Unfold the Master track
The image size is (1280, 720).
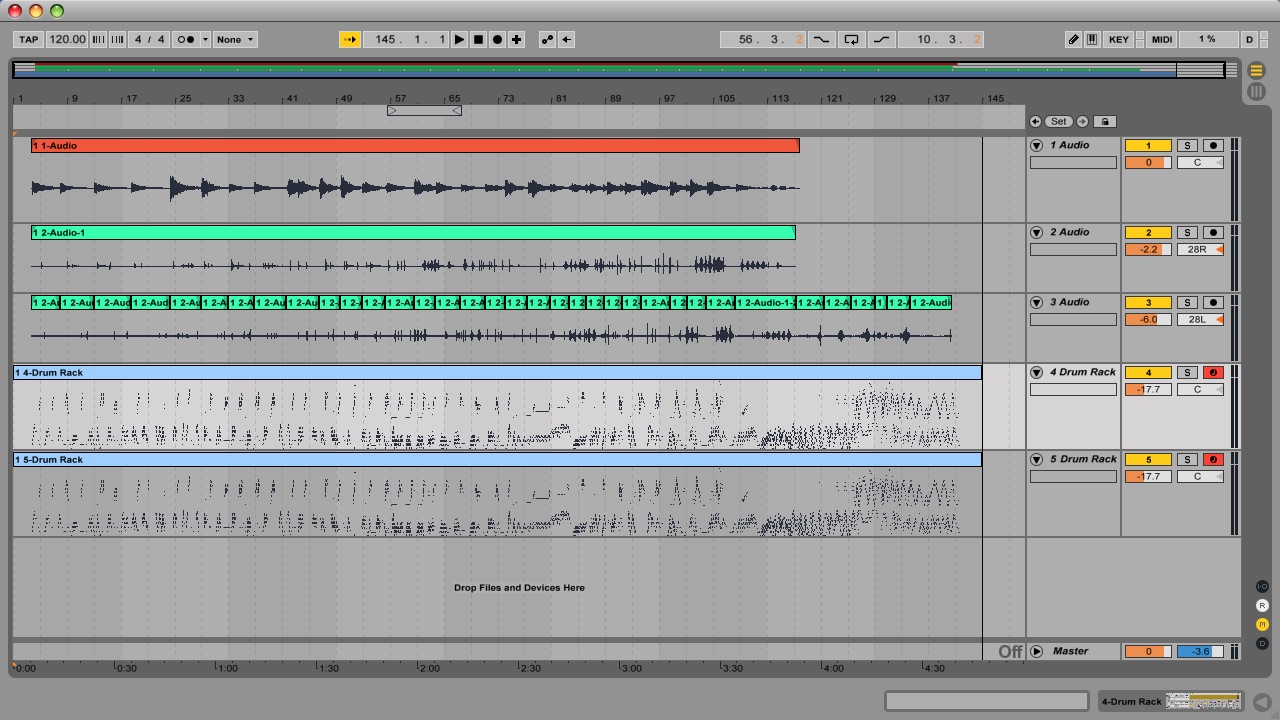1036,652
